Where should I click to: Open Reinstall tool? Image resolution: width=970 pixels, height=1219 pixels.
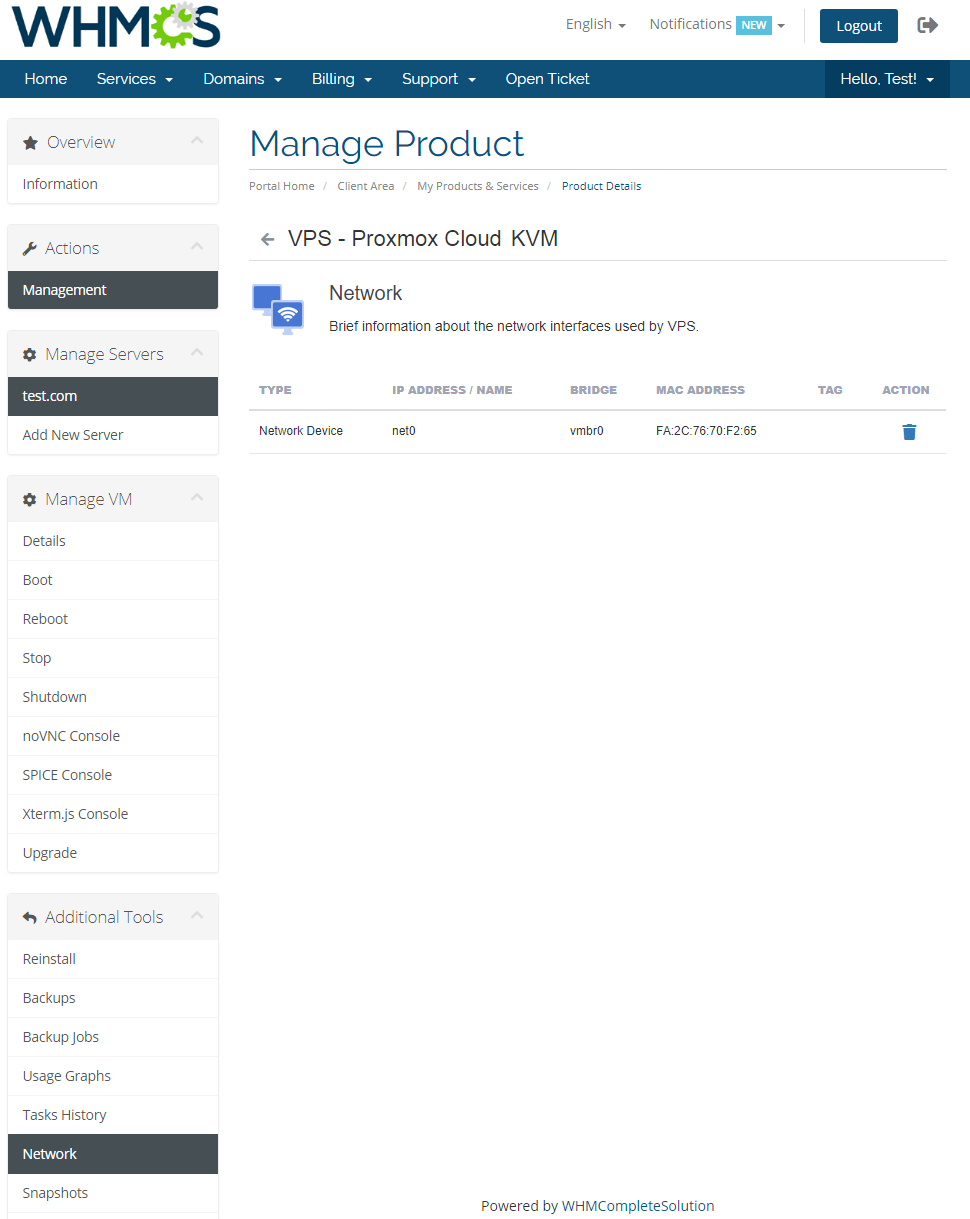coord(113,959)
